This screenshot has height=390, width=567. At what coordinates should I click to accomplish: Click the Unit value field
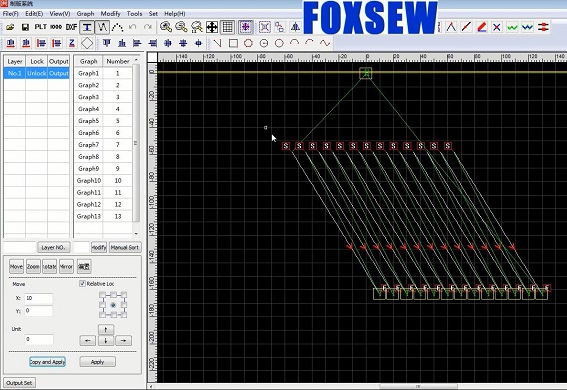39,339
